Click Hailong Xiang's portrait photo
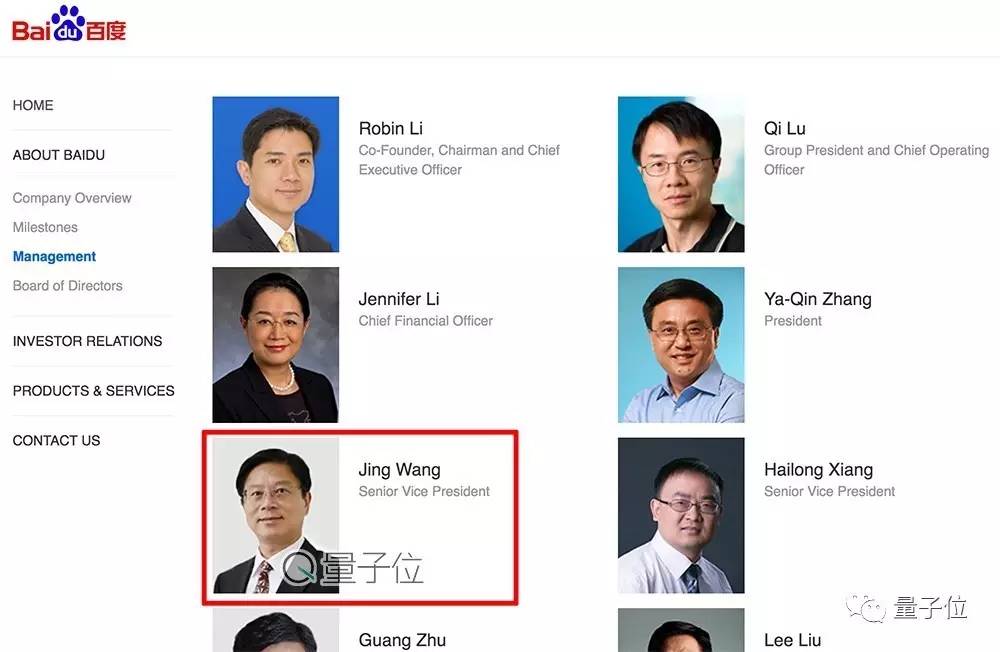Viewport: 1000px width, 652px height. pos(681,515)
